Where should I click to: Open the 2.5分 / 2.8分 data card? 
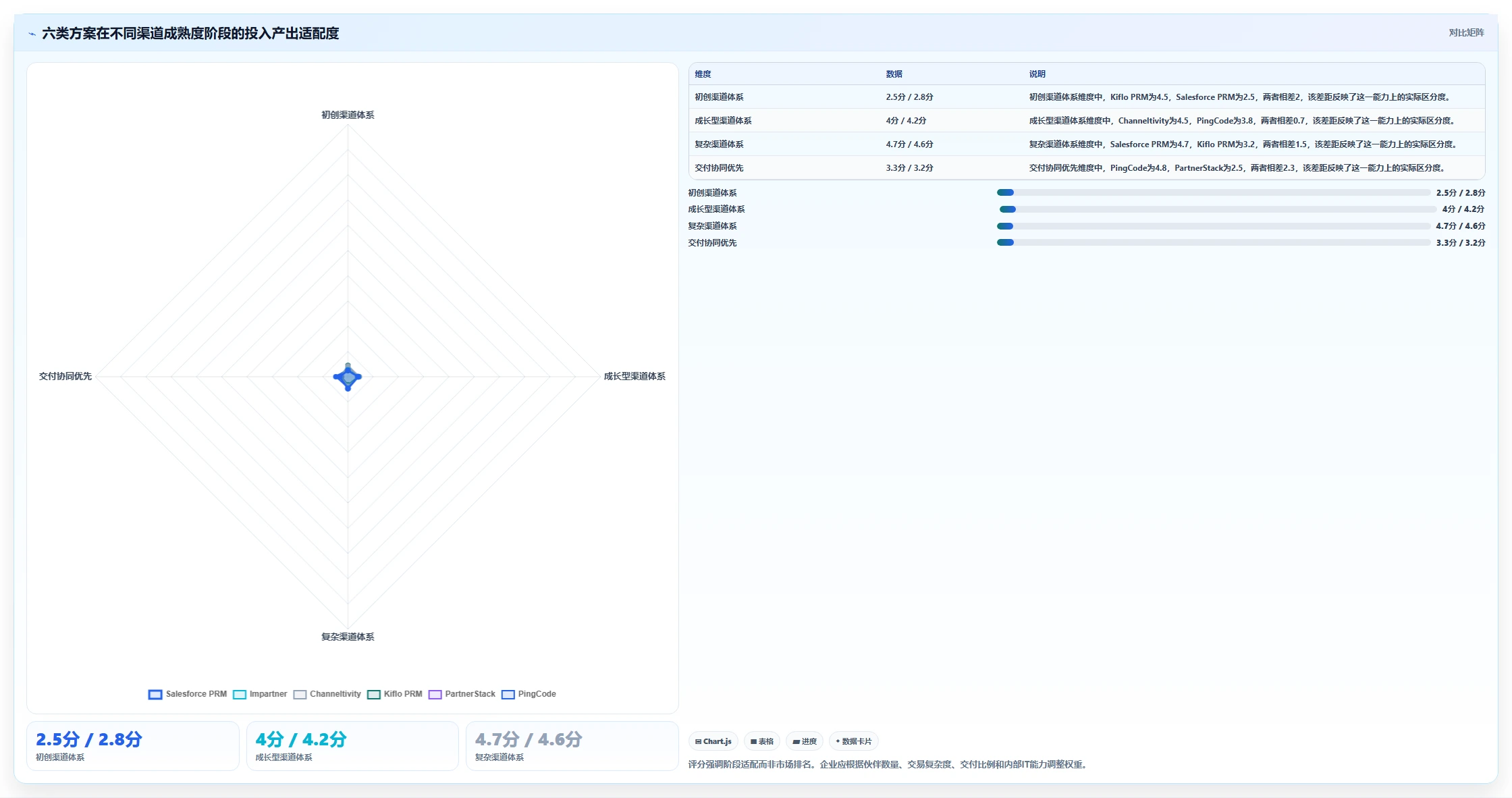[133, 746]
